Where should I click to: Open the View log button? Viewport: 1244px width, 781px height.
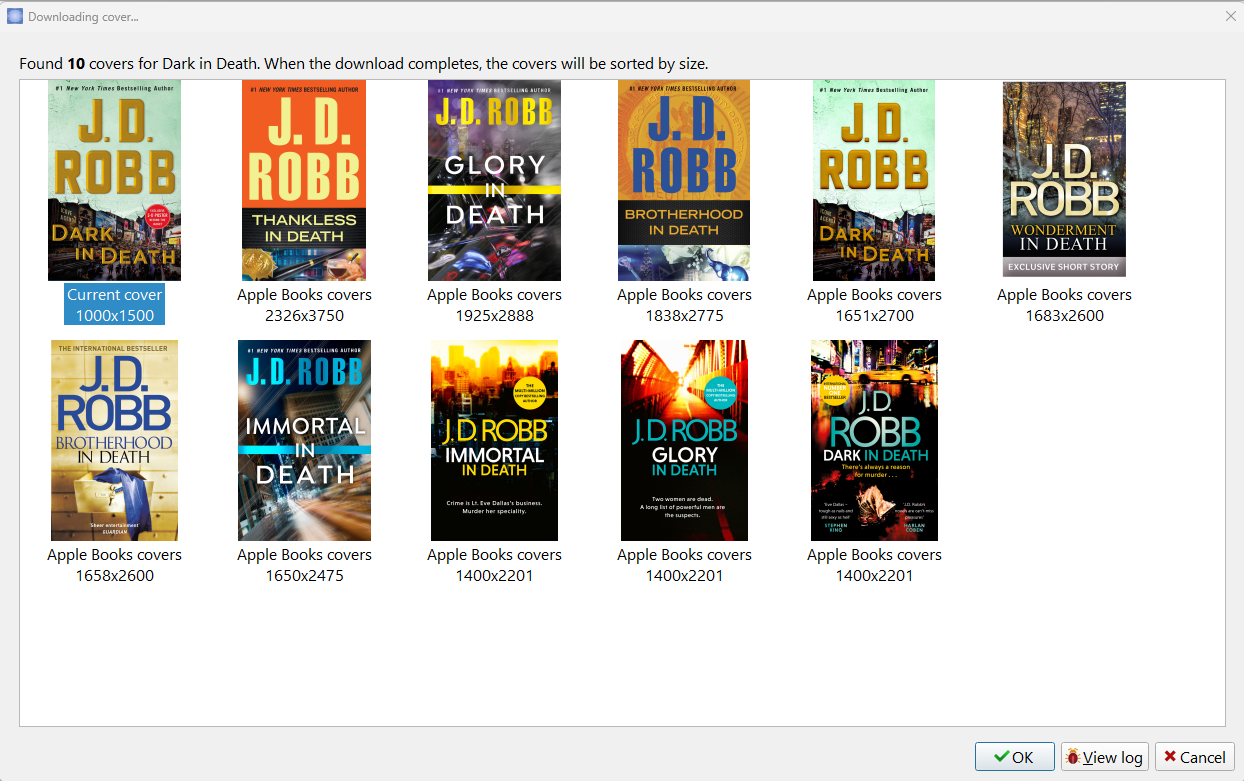click(x=1104, y=757)
